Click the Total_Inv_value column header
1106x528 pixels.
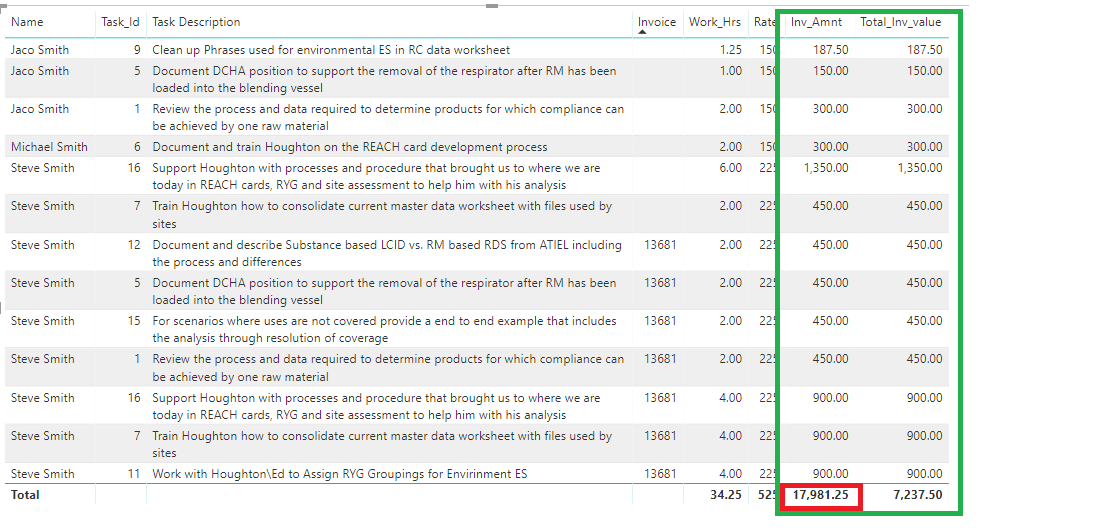[x=900, y=22]
